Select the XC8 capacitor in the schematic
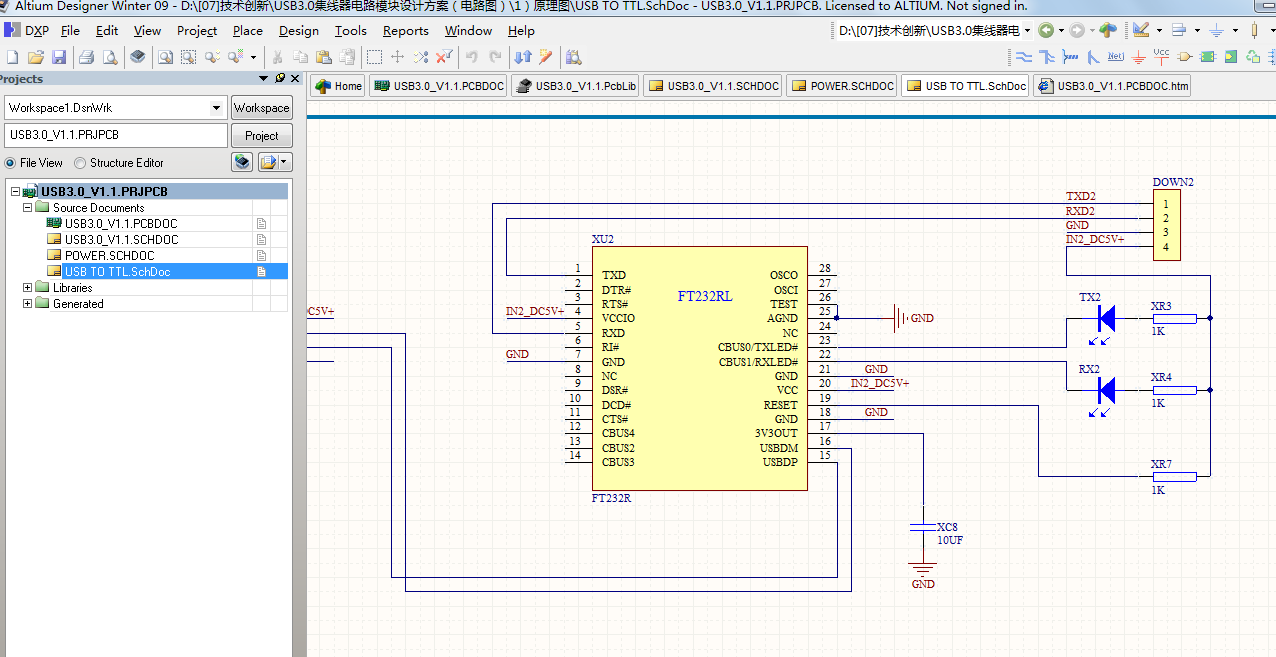1276x657 pixels. [x=922, y=527]
